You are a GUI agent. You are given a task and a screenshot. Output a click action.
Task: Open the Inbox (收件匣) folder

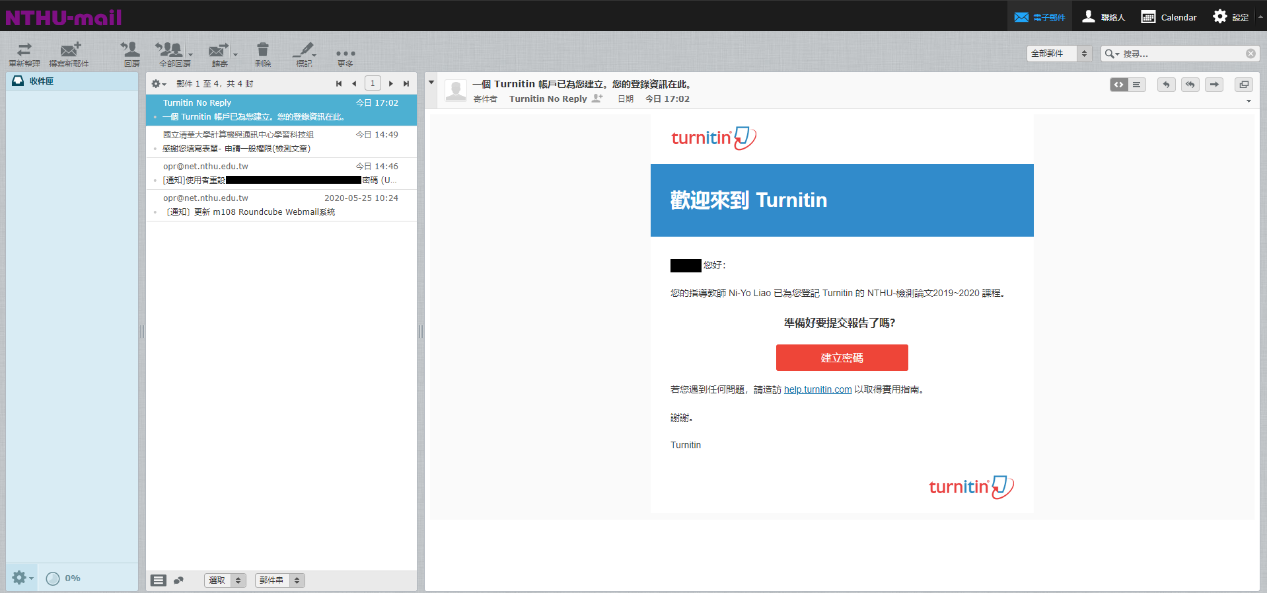point(72,81)
